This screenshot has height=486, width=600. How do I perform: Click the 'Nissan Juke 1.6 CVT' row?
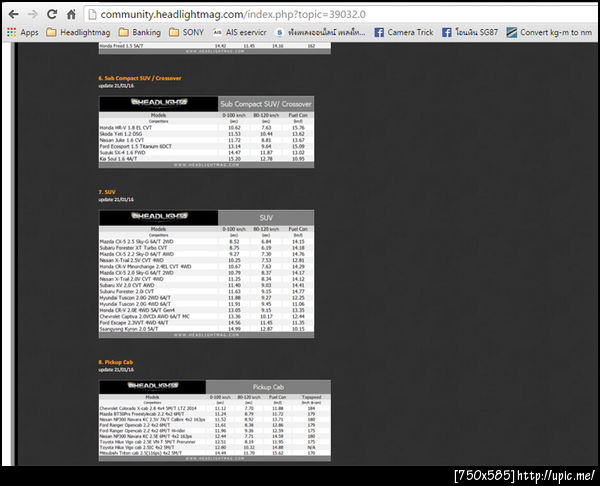click(x=207, y=140)
